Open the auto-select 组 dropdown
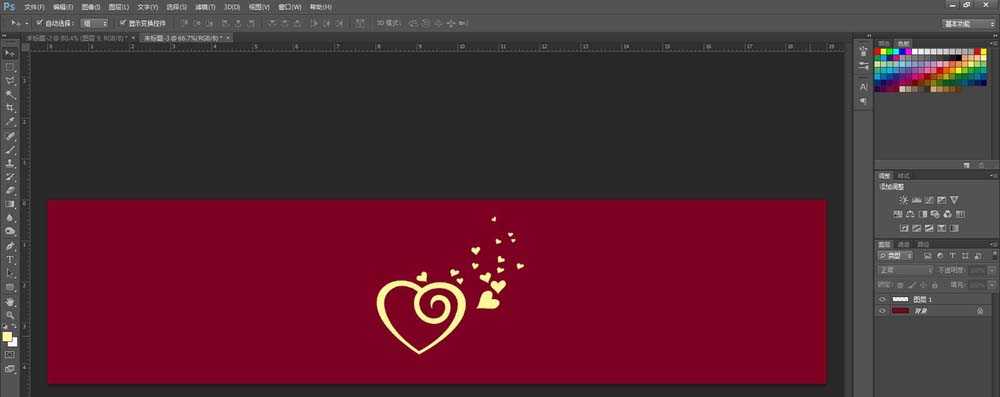The width and height of the screenshot is (1000, 397). (x=95, y=23)
